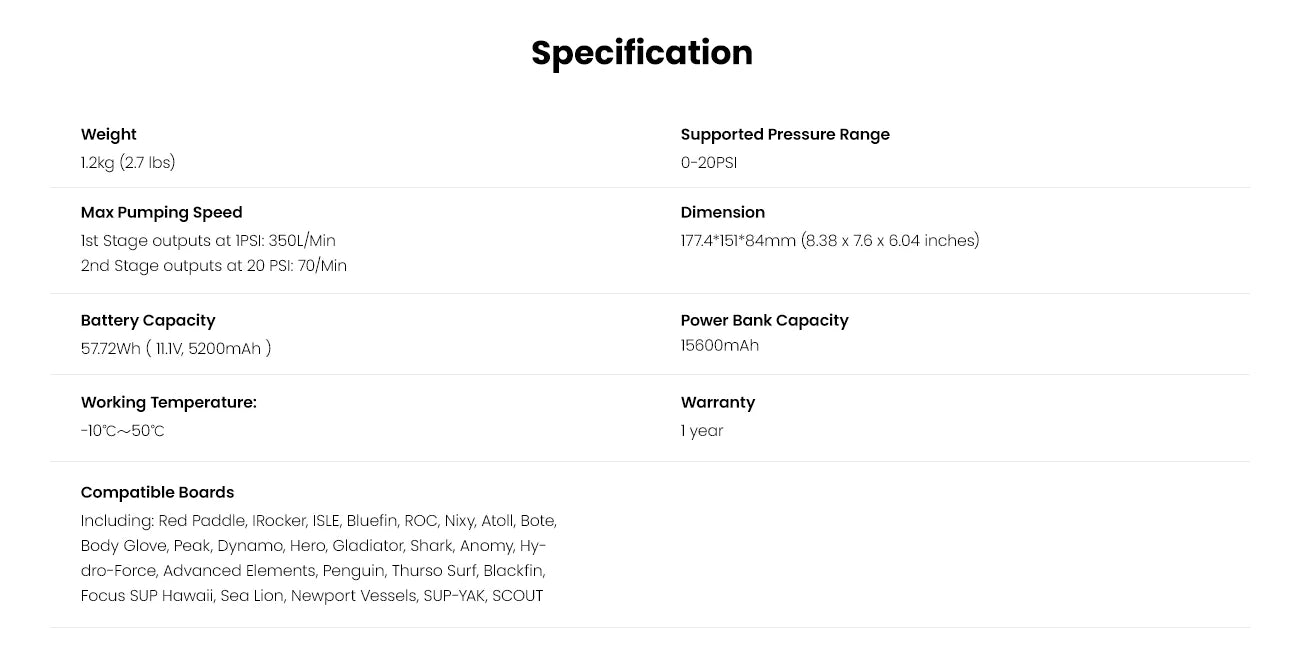Click the 1 year warranty value

pyautogui.click(x=701, y=431)
